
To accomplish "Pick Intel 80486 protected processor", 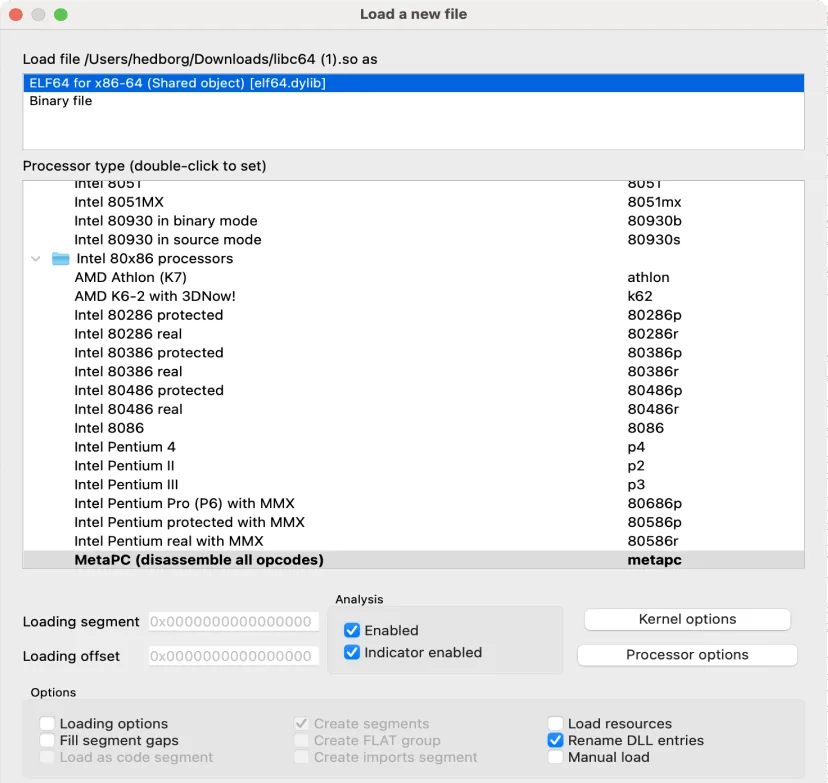I will pyautogui.click(x=413, y=390).
